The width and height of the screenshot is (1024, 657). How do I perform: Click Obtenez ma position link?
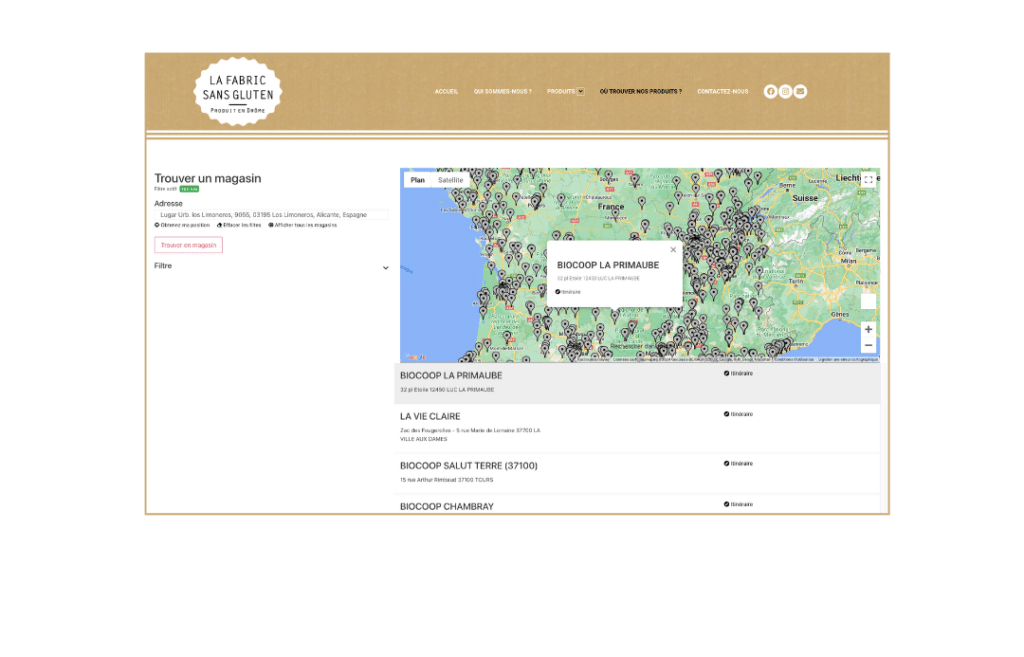coord(182,225)
